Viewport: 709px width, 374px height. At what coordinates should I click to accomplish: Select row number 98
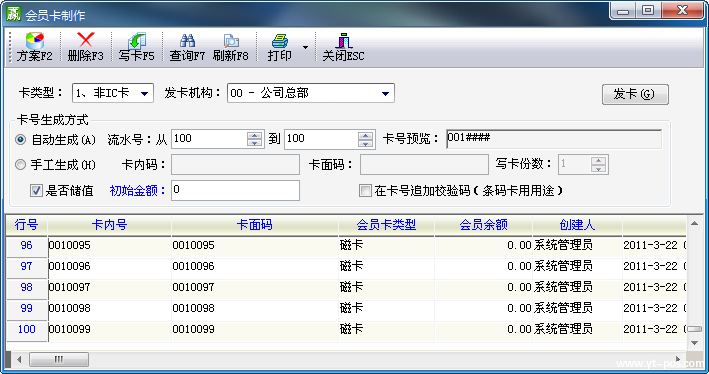(x=26, y=287)
